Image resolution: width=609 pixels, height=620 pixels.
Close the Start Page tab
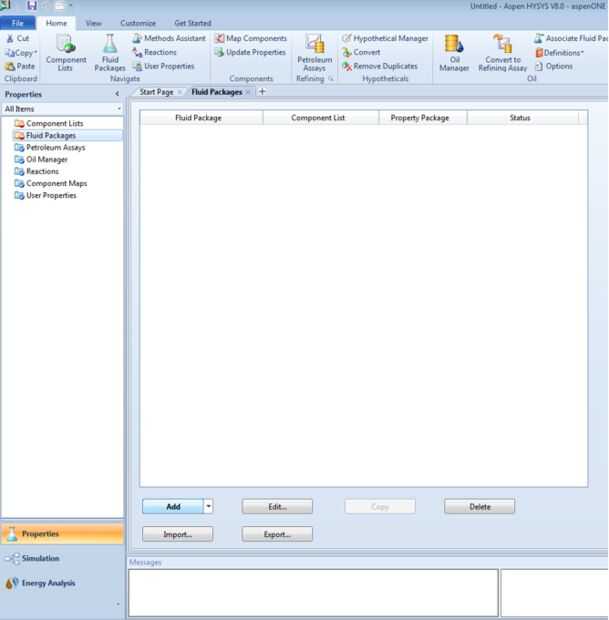click(180, 92)
